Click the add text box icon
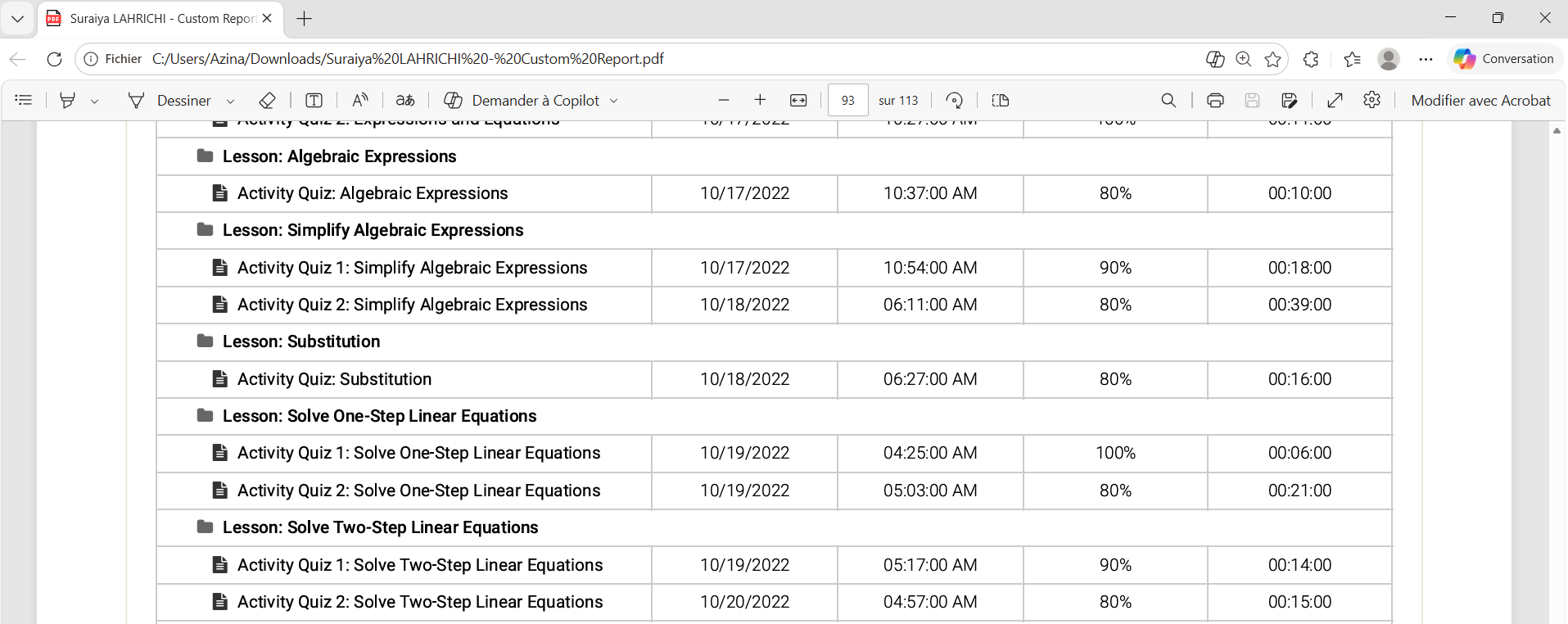 click(314, 100)
